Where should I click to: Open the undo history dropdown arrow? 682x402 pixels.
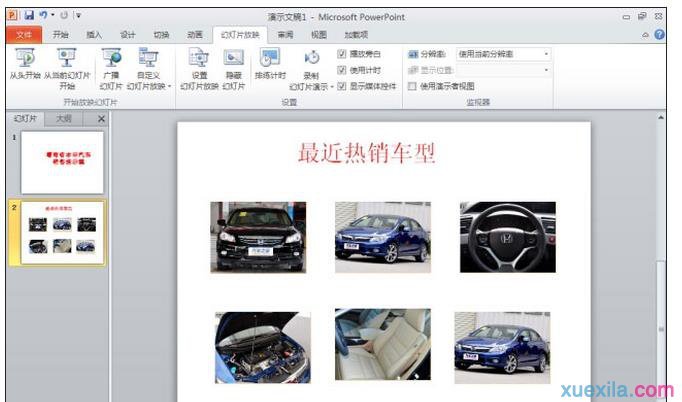coord(53,15)
